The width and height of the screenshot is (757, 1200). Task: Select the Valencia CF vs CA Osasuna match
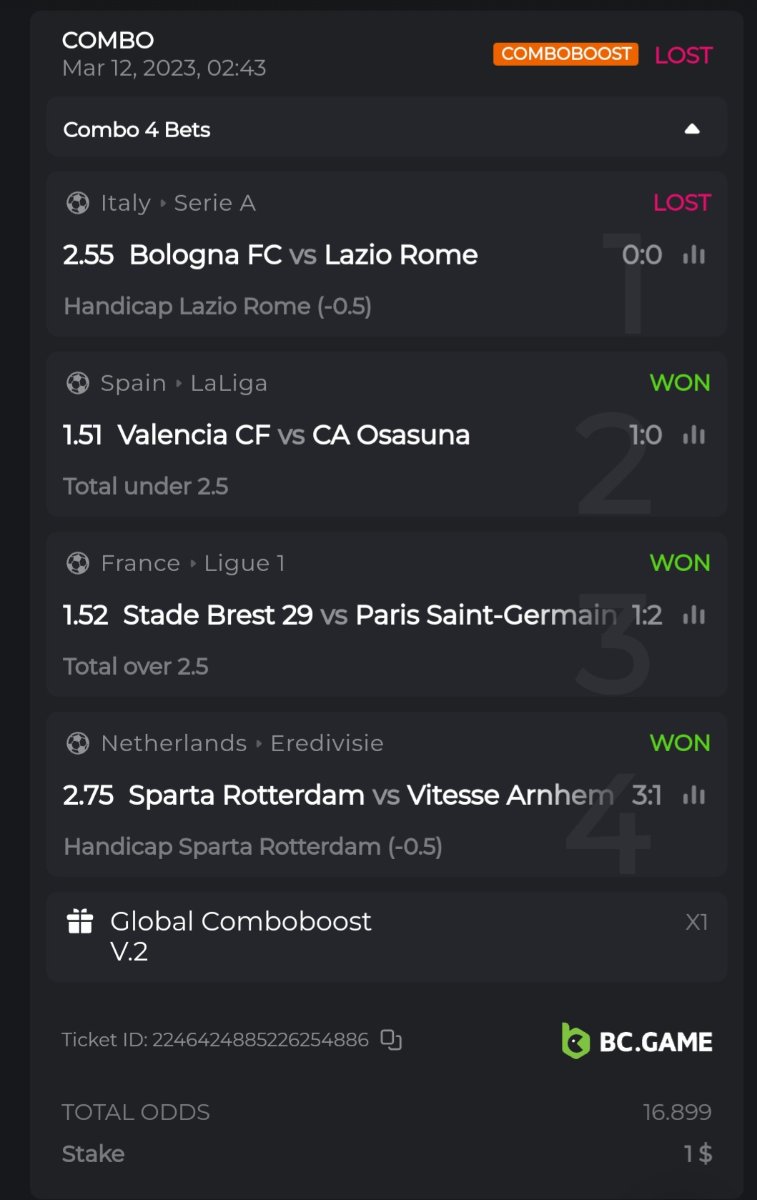(293, 435)
